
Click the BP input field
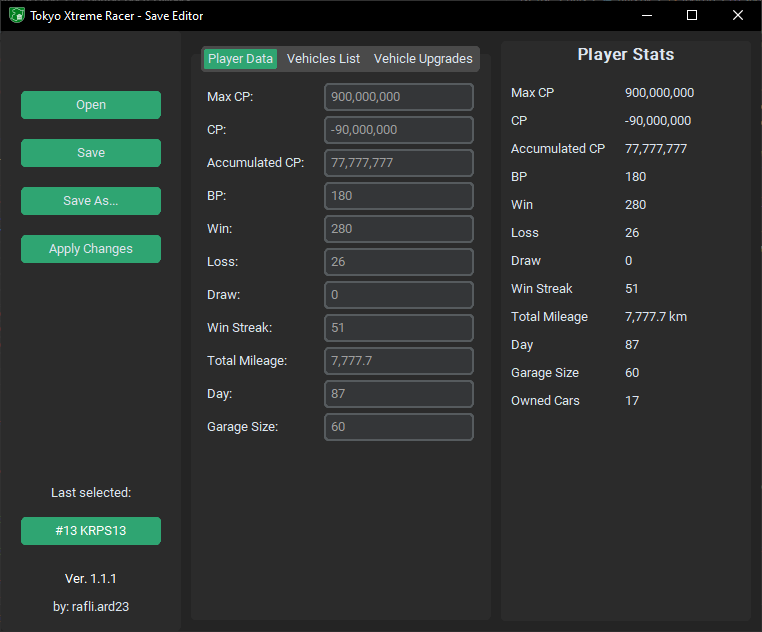point(399,196)
